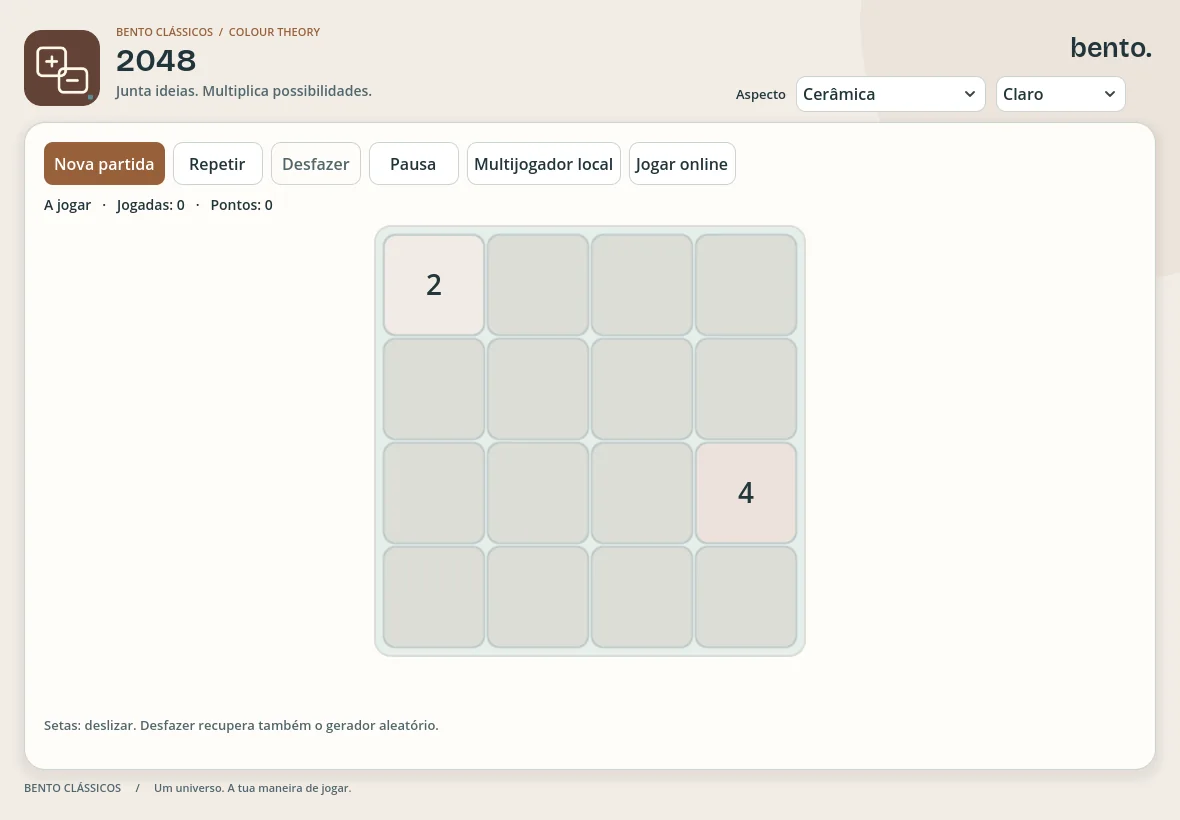Click the Aspecto label
Screen dimensions: 1180x820
tap(760, 95)
